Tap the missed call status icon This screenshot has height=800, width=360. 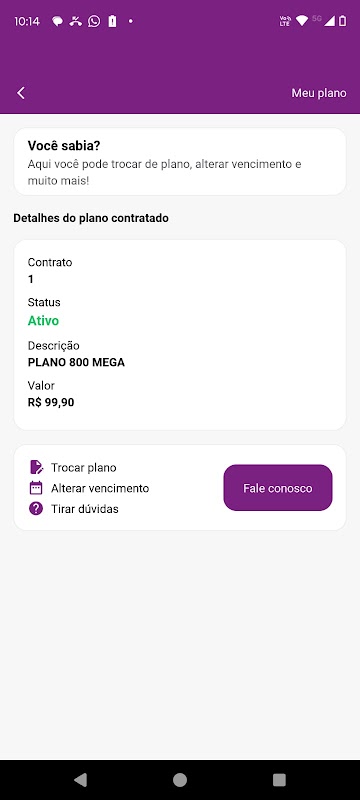pyautogui.click(x=76, y=21)
